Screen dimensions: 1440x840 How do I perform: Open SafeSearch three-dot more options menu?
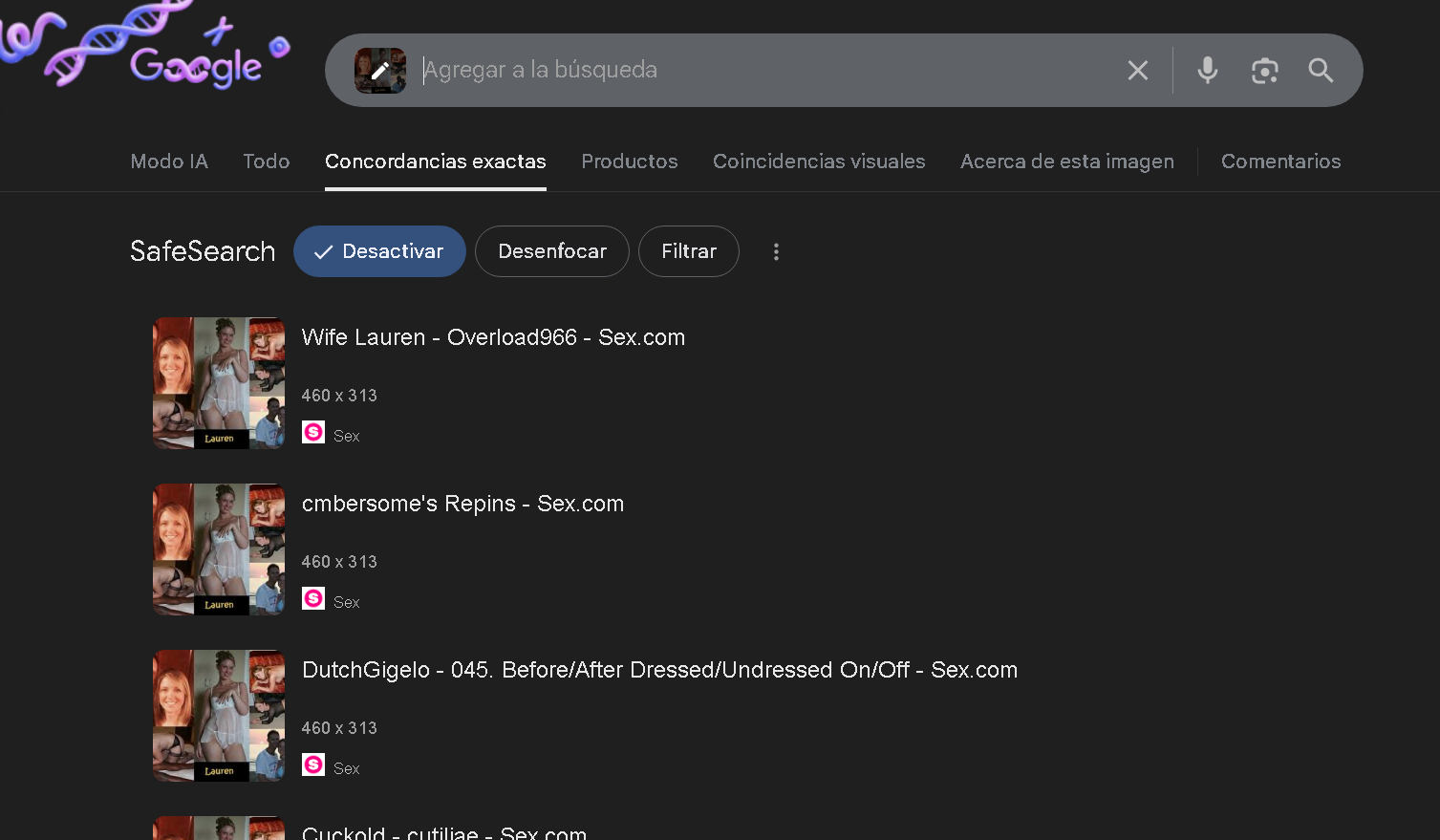point(776,251)
